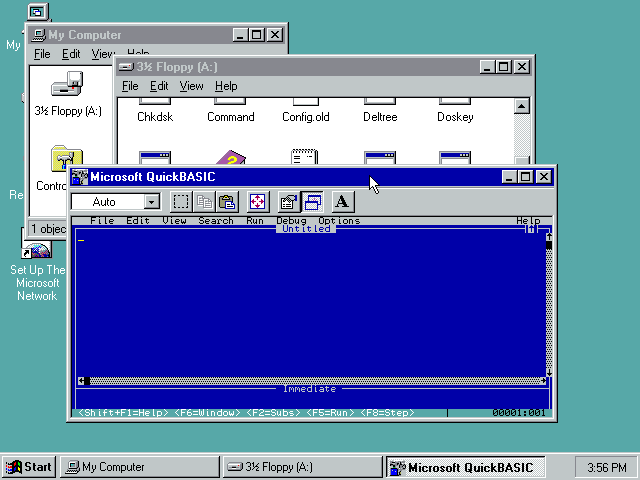Expand the Auto font size dropdown
This screenshot has height=480, width=640.
click(151, 202)
